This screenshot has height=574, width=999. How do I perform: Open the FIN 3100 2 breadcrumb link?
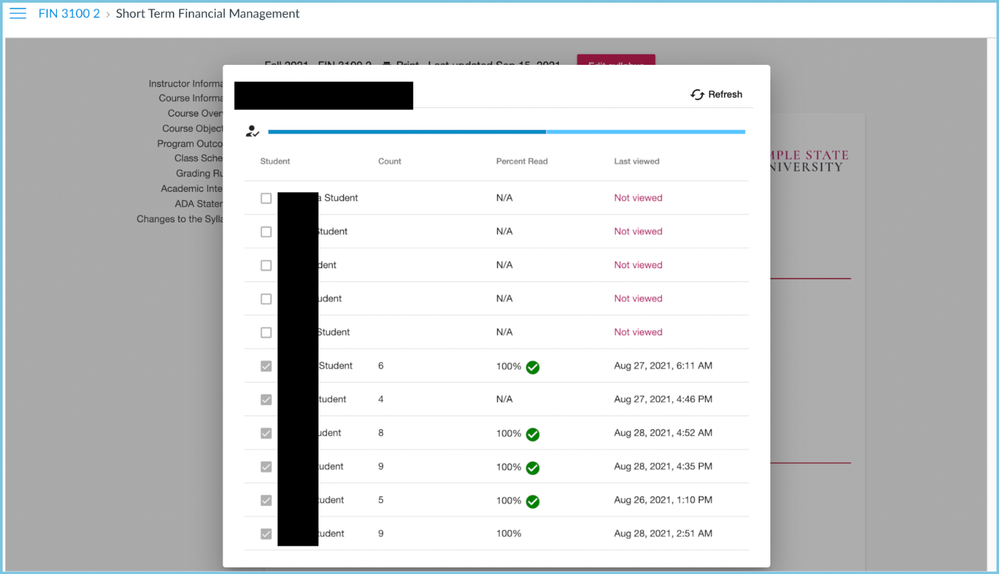(69, 14)
